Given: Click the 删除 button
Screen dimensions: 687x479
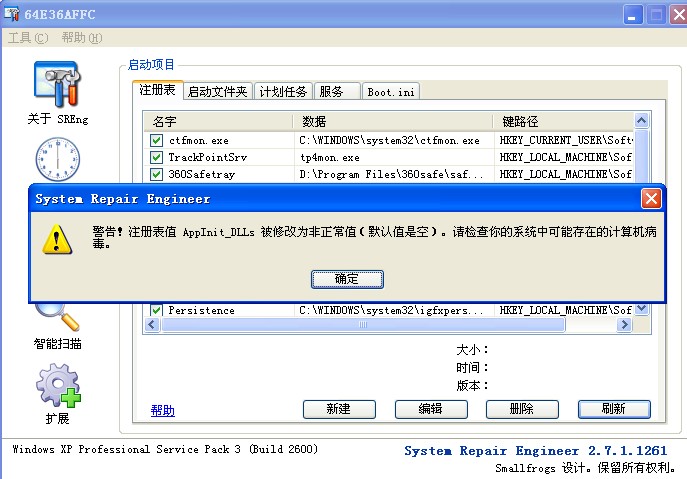Looking at the screenshot, I should pos(522,409).
